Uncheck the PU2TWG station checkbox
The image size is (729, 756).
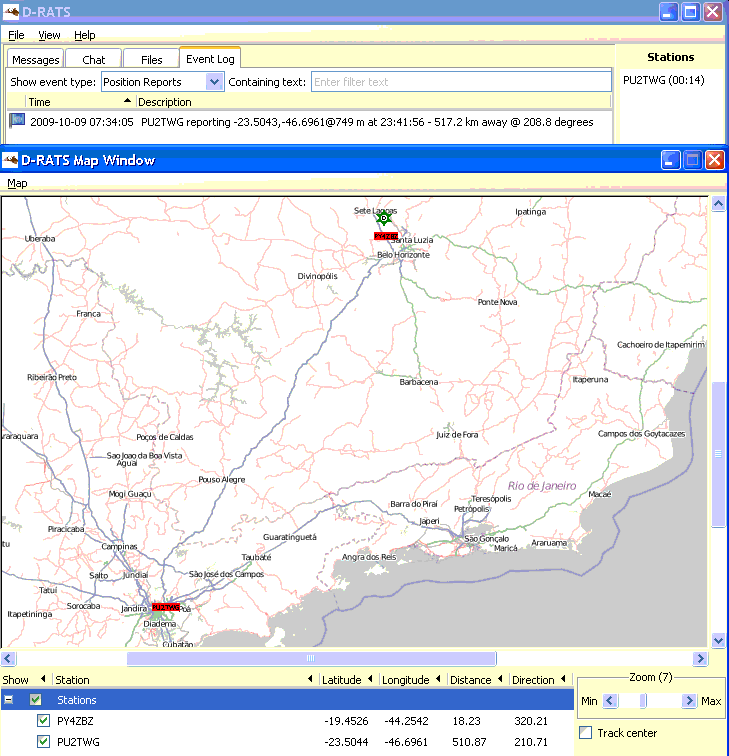click(43, 742)
